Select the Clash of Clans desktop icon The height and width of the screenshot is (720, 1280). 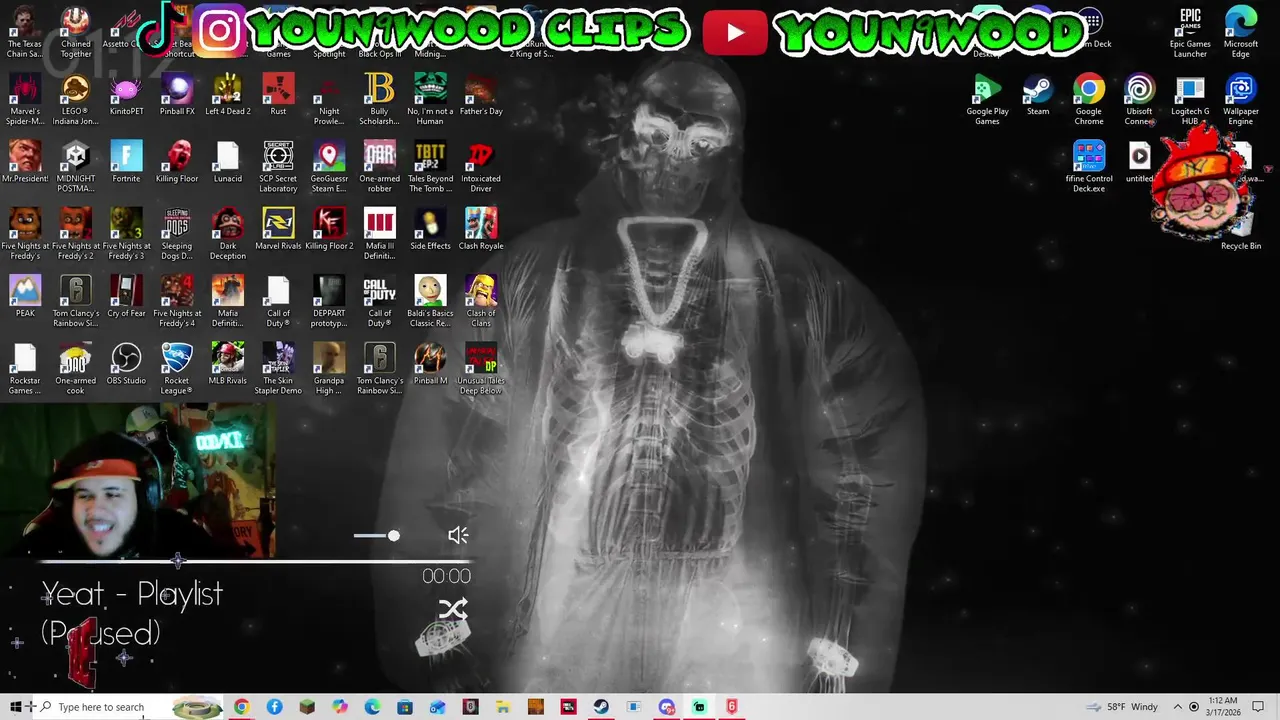click(x=481, y=300)
